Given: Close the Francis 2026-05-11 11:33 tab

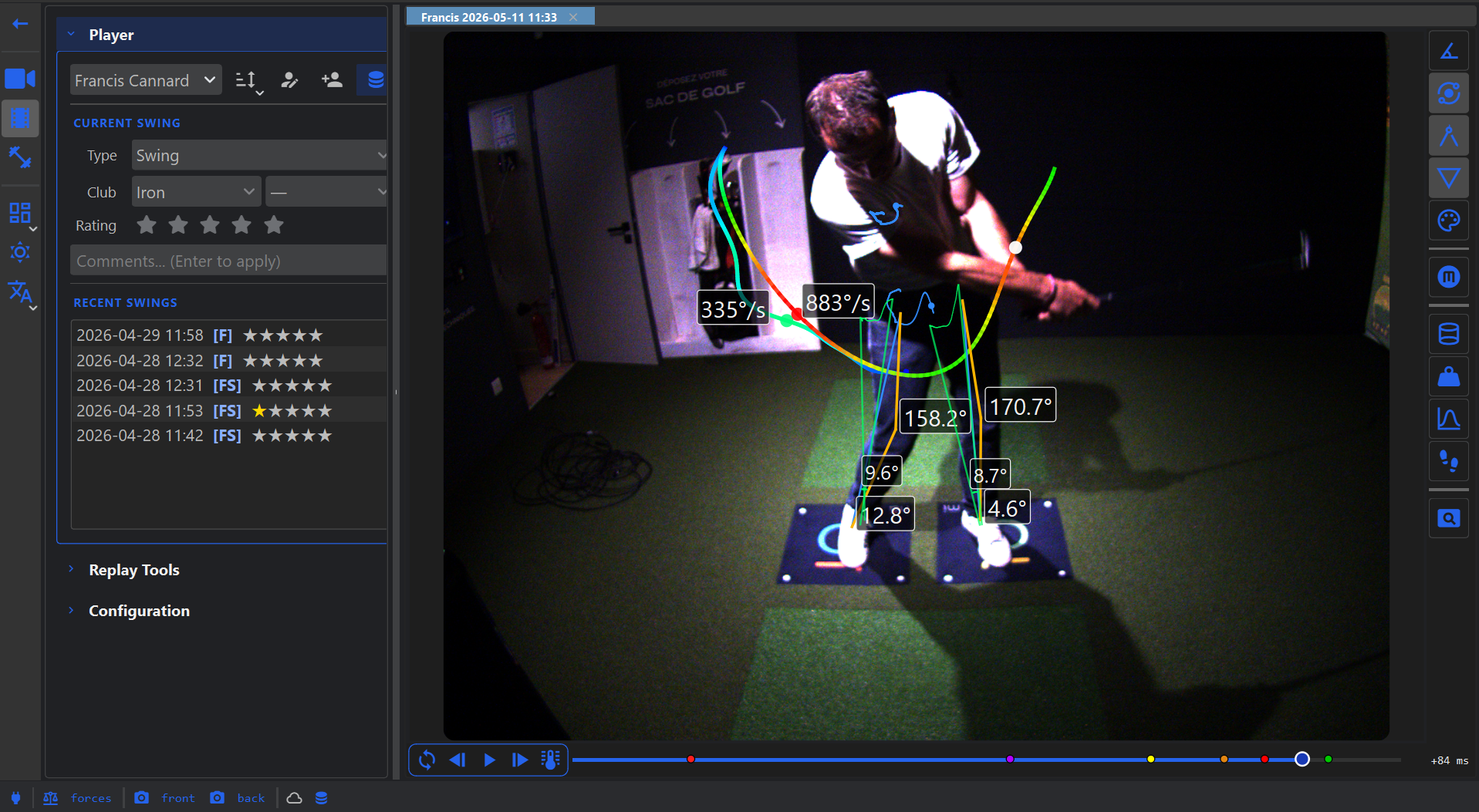Looking at the screenshot, I should (x=573, y=17).
